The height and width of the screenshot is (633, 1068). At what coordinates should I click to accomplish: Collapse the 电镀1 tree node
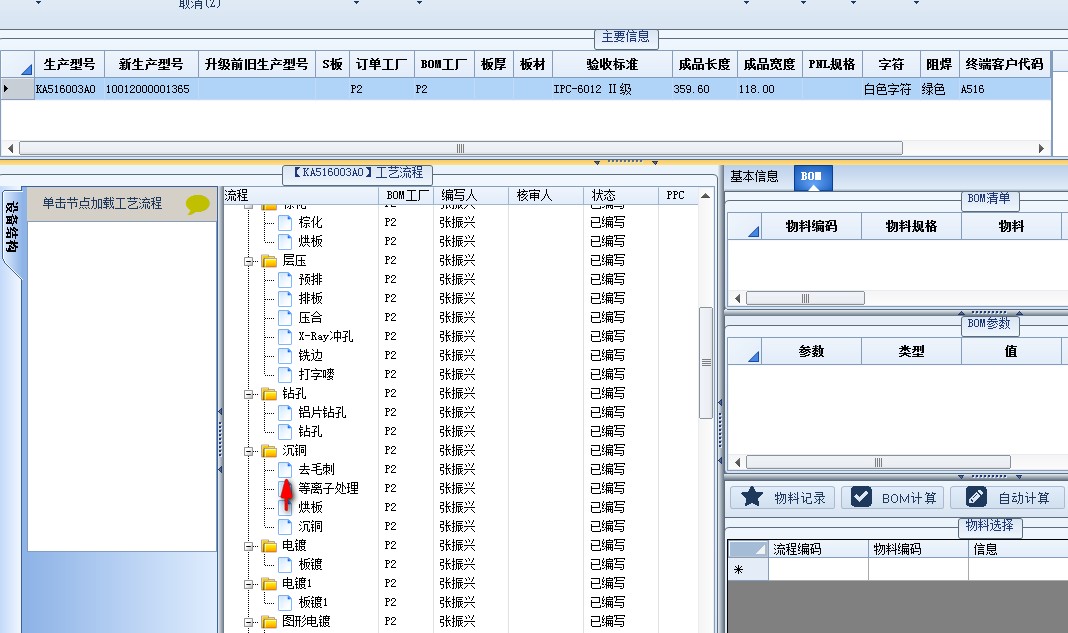coord(249,584)
